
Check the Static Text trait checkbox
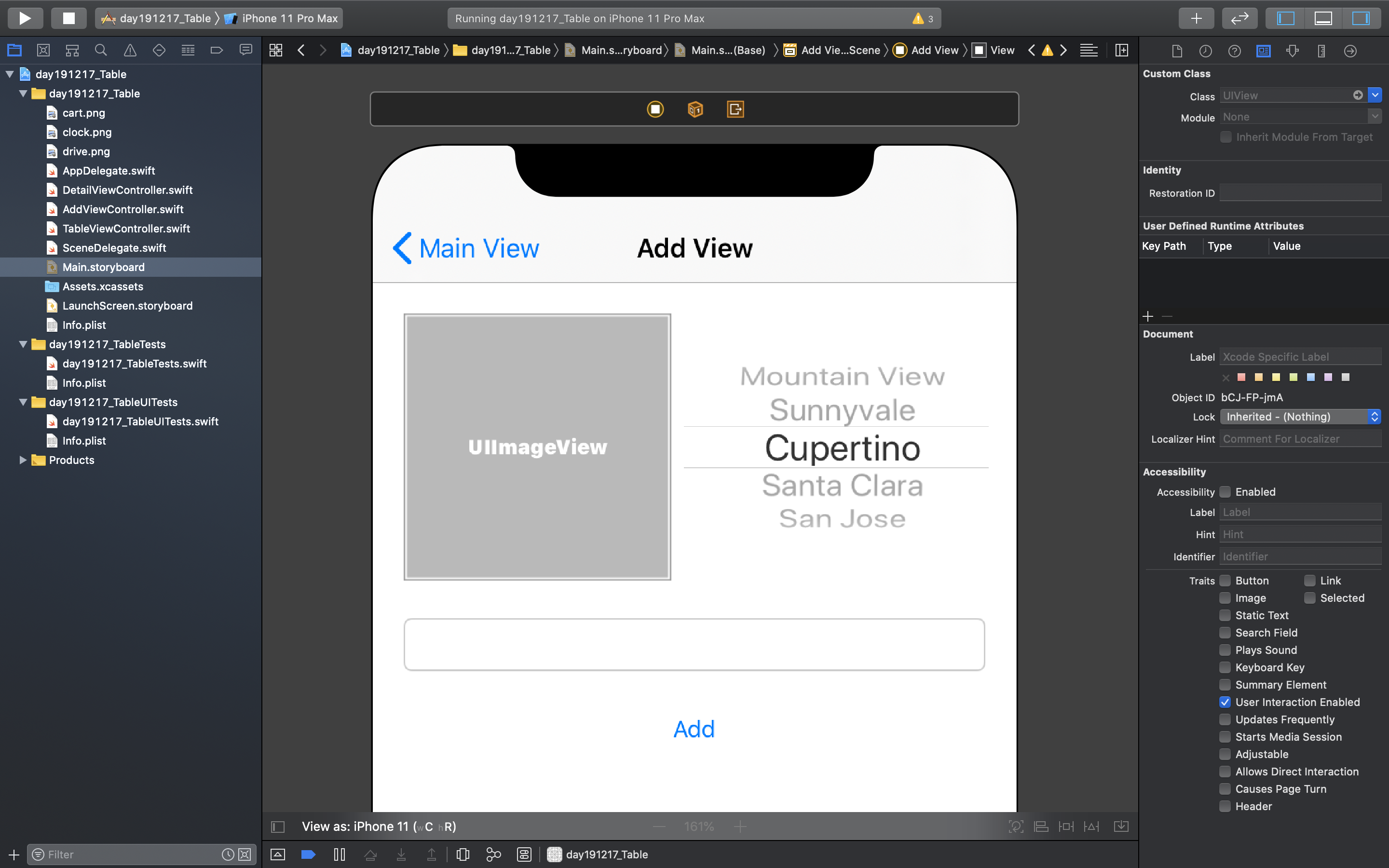[1225, 615]
